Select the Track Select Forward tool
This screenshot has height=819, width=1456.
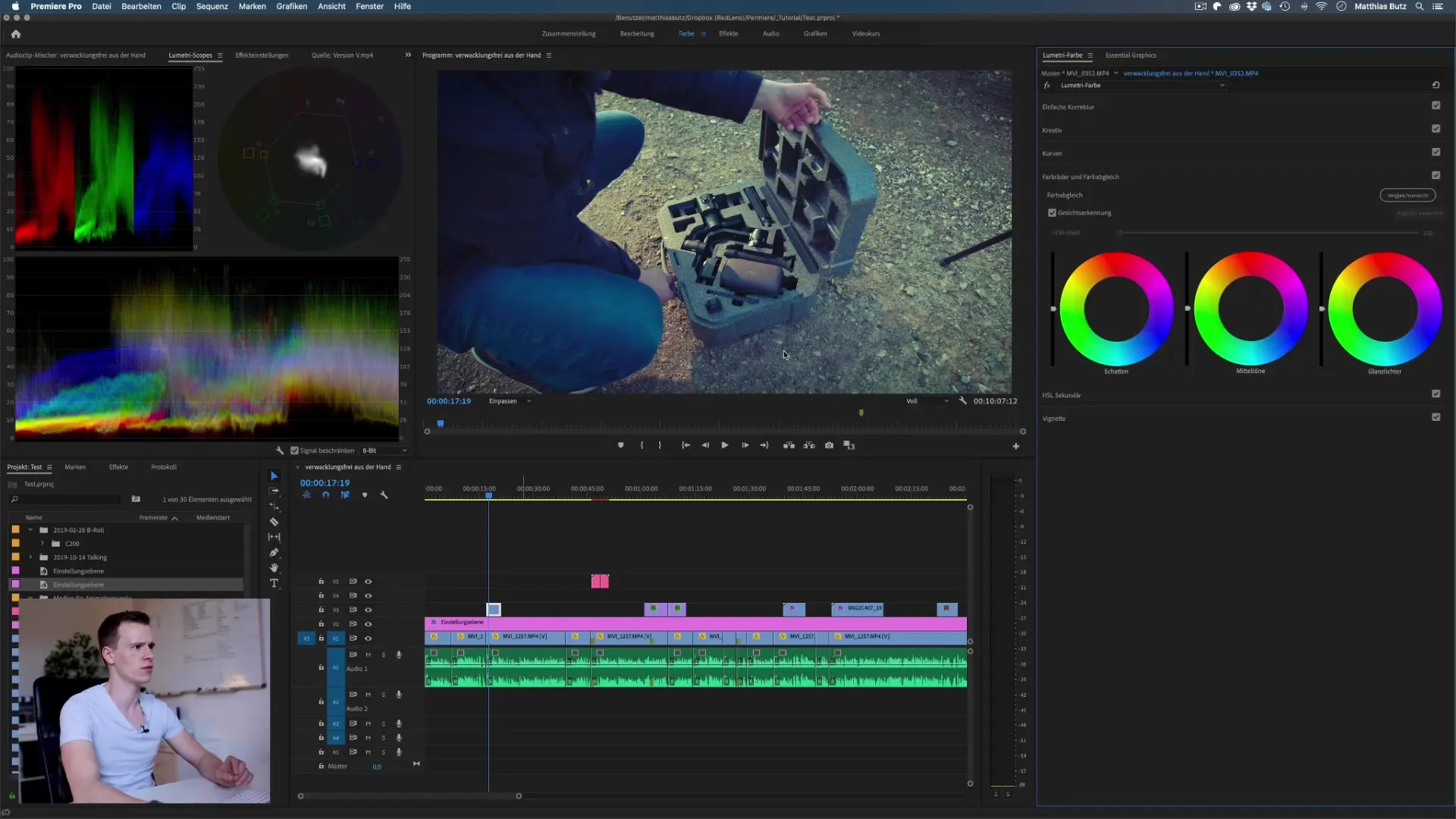click(x=274, y=491)
